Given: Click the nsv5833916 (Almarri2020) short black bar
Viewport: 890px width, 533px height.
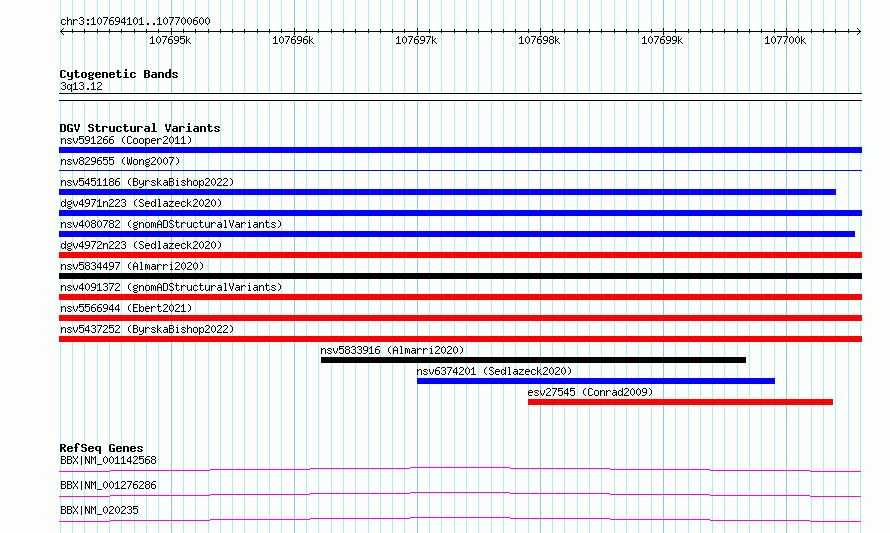Looking at the screenshot, I should coord(533,360).
